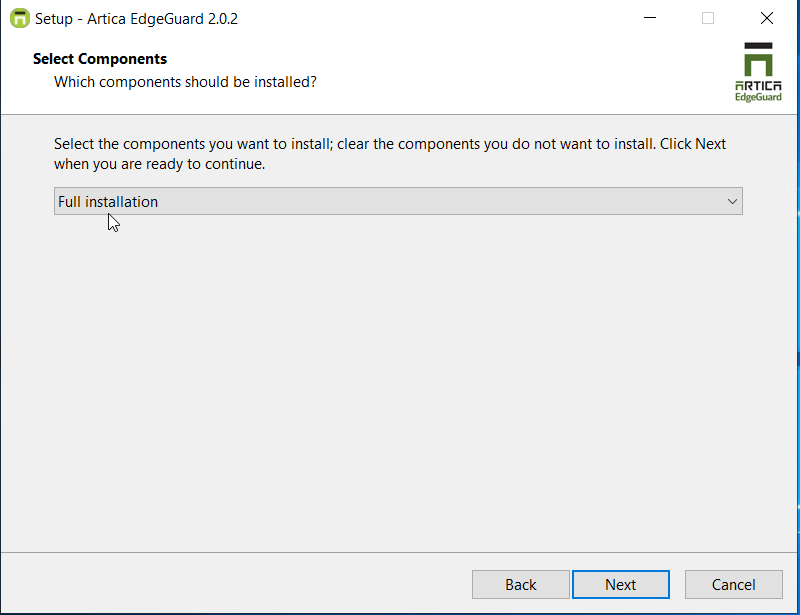Image resolution: width=800 pixels, height=615 pixels.
Task: Click the green Artica icon in title bar
Action: [x=19, y=18]
